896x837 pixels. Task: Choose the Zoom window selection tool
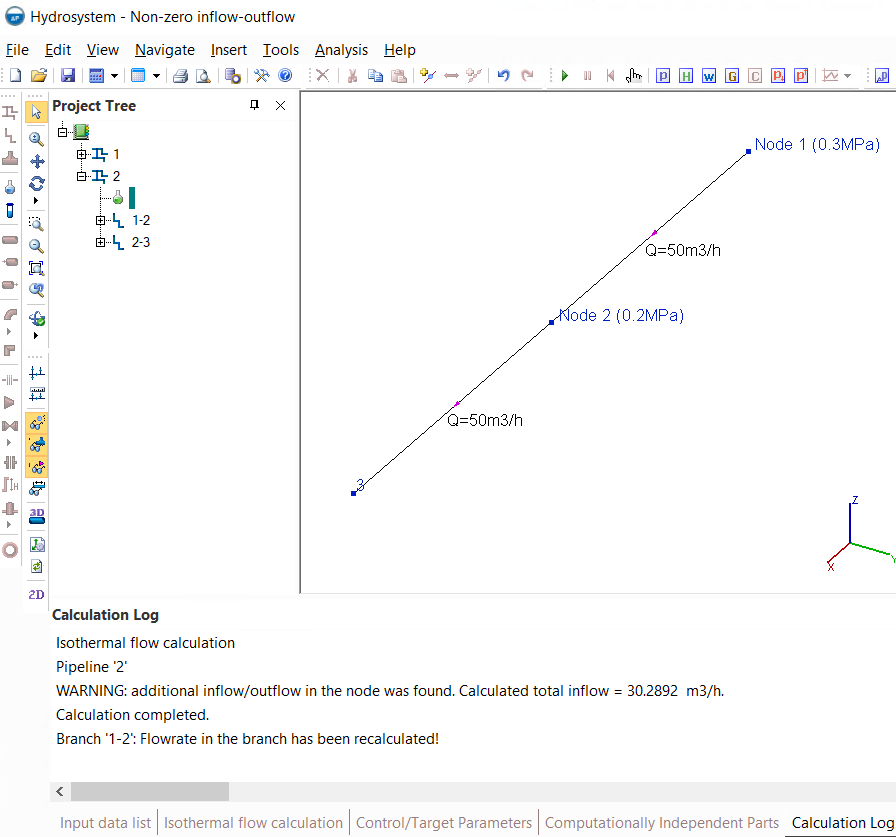(37, 224)
